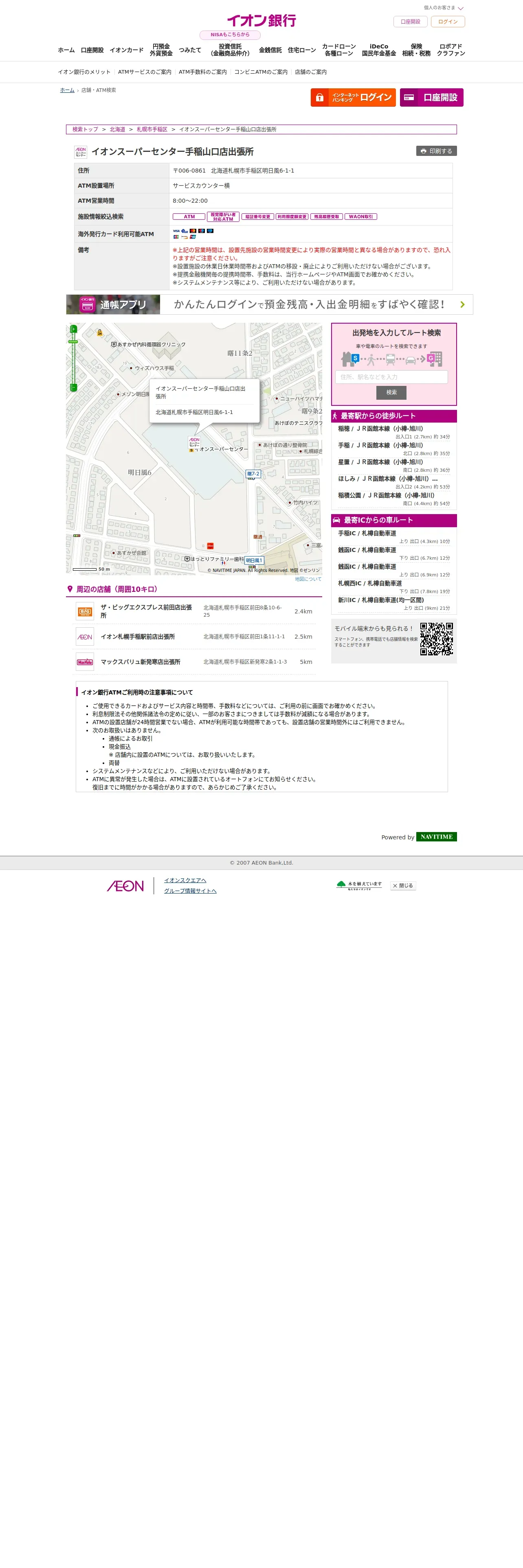The height and width of the screenshot is (1568, 523).
Task: Click the card icon on orange 口座開設 button
Action: pos(409,97)
